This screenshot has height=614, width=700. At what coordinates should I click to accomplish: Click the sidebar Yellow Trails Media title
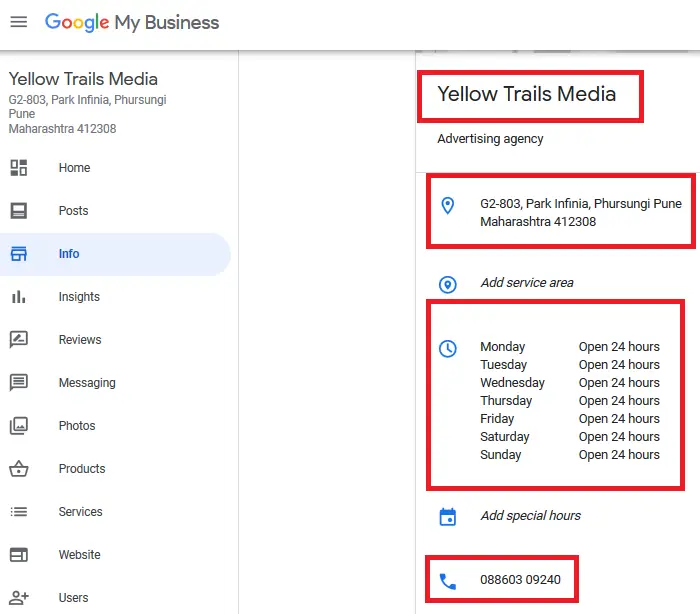83,79
